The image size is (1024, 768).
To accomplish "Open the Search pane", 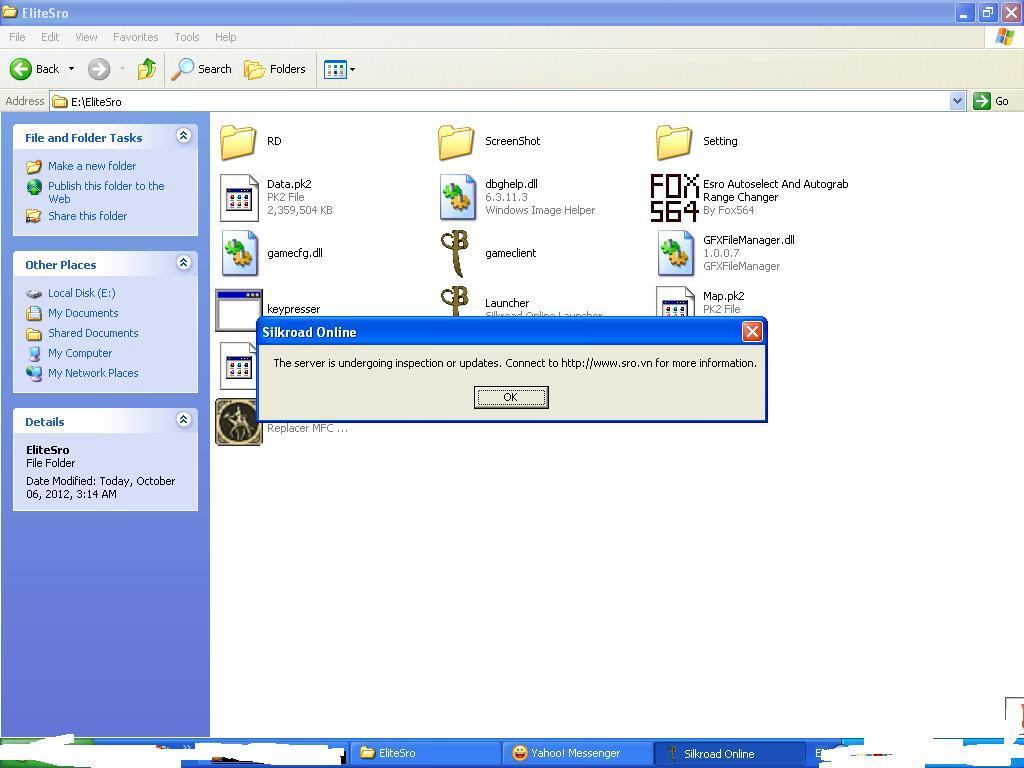I will [201, 69].
